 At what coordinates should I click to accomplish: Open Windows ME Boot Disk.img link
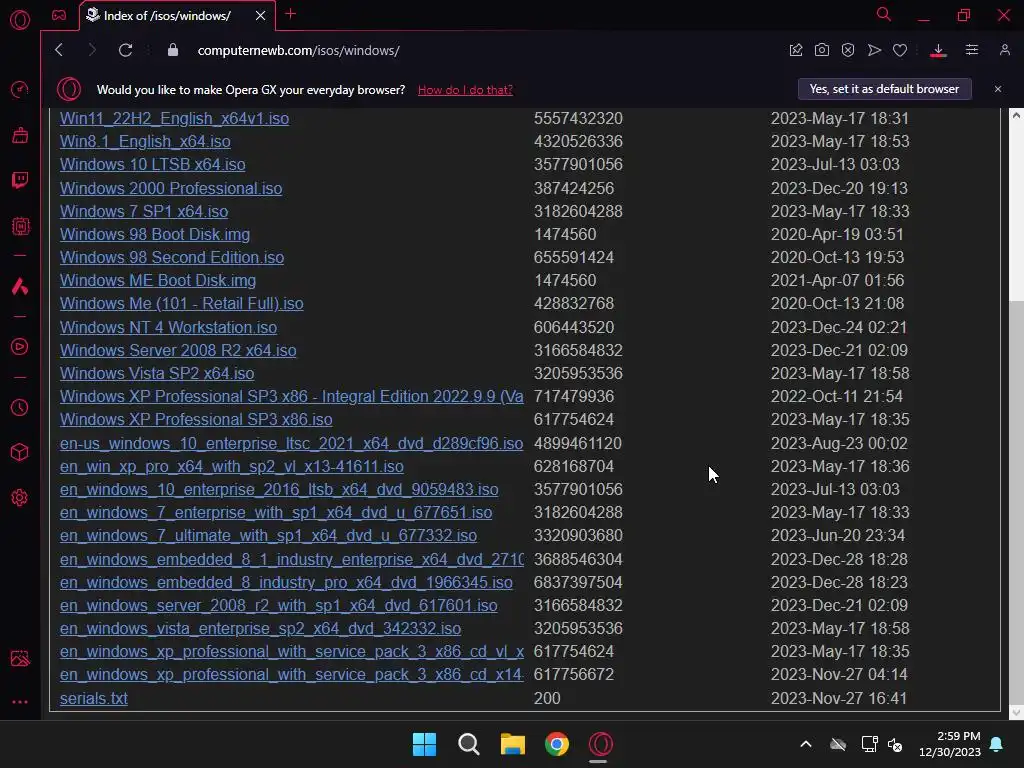[x=157, y=280]
